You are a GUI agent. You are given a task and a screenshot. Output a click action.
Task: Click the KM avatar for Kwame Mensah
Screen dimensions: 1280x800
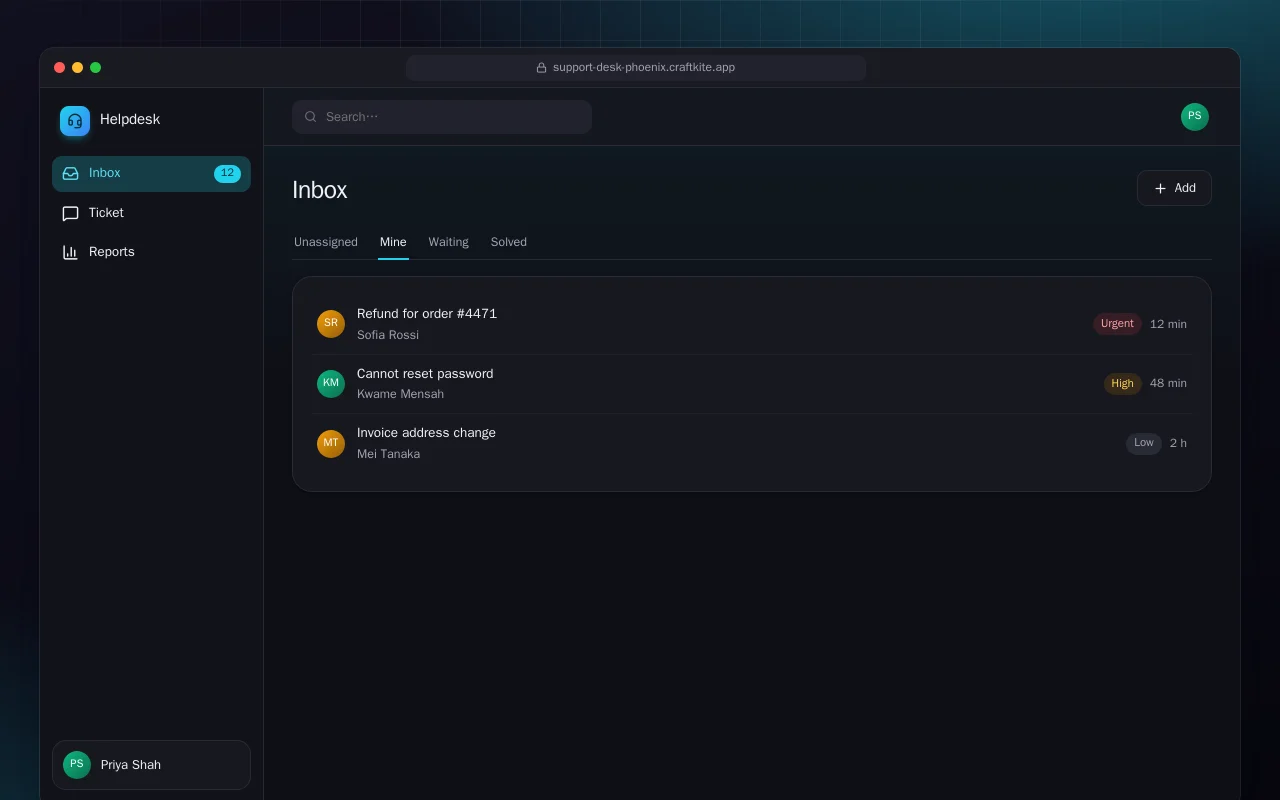(331, 383)
